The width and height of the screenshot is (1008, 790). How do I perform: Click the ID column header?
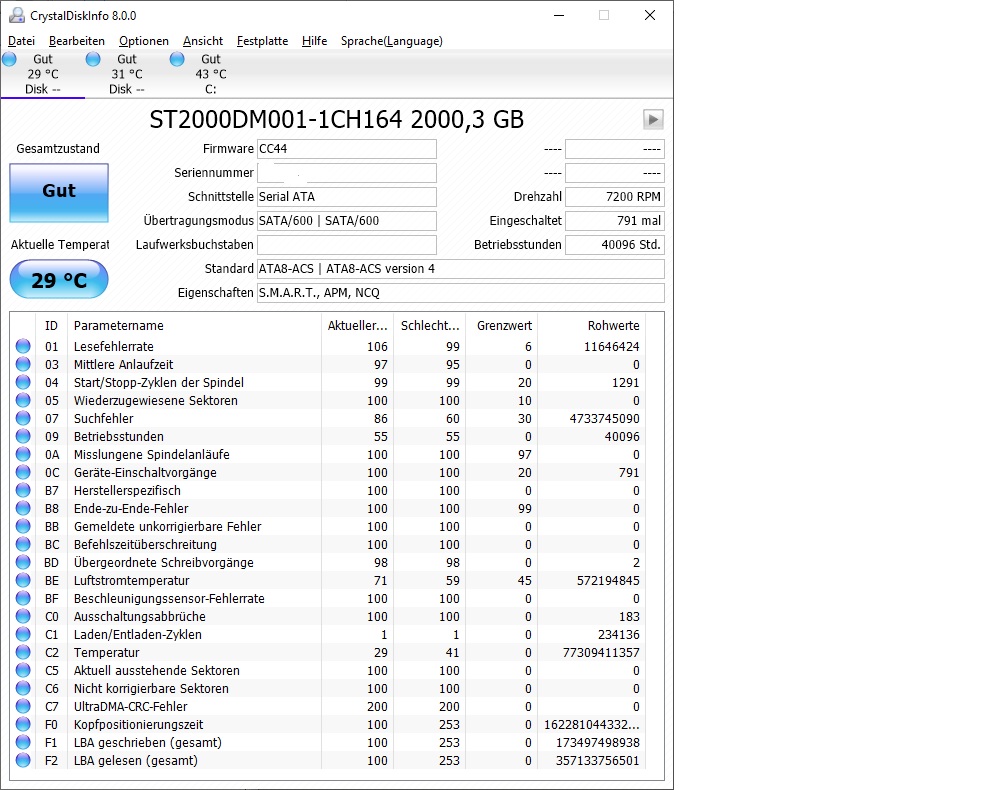[x=51, y=326]
